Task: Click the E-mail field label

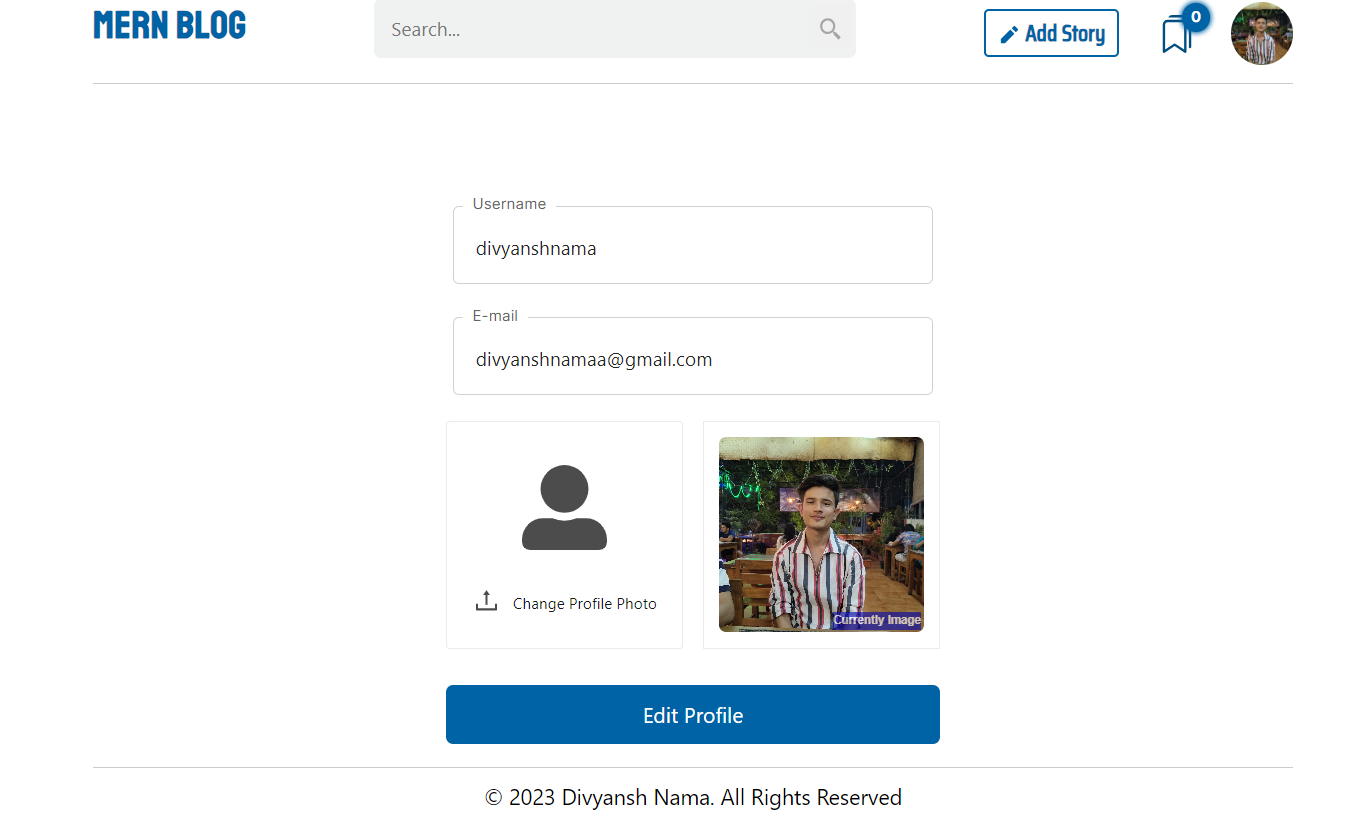Action: 494,315
